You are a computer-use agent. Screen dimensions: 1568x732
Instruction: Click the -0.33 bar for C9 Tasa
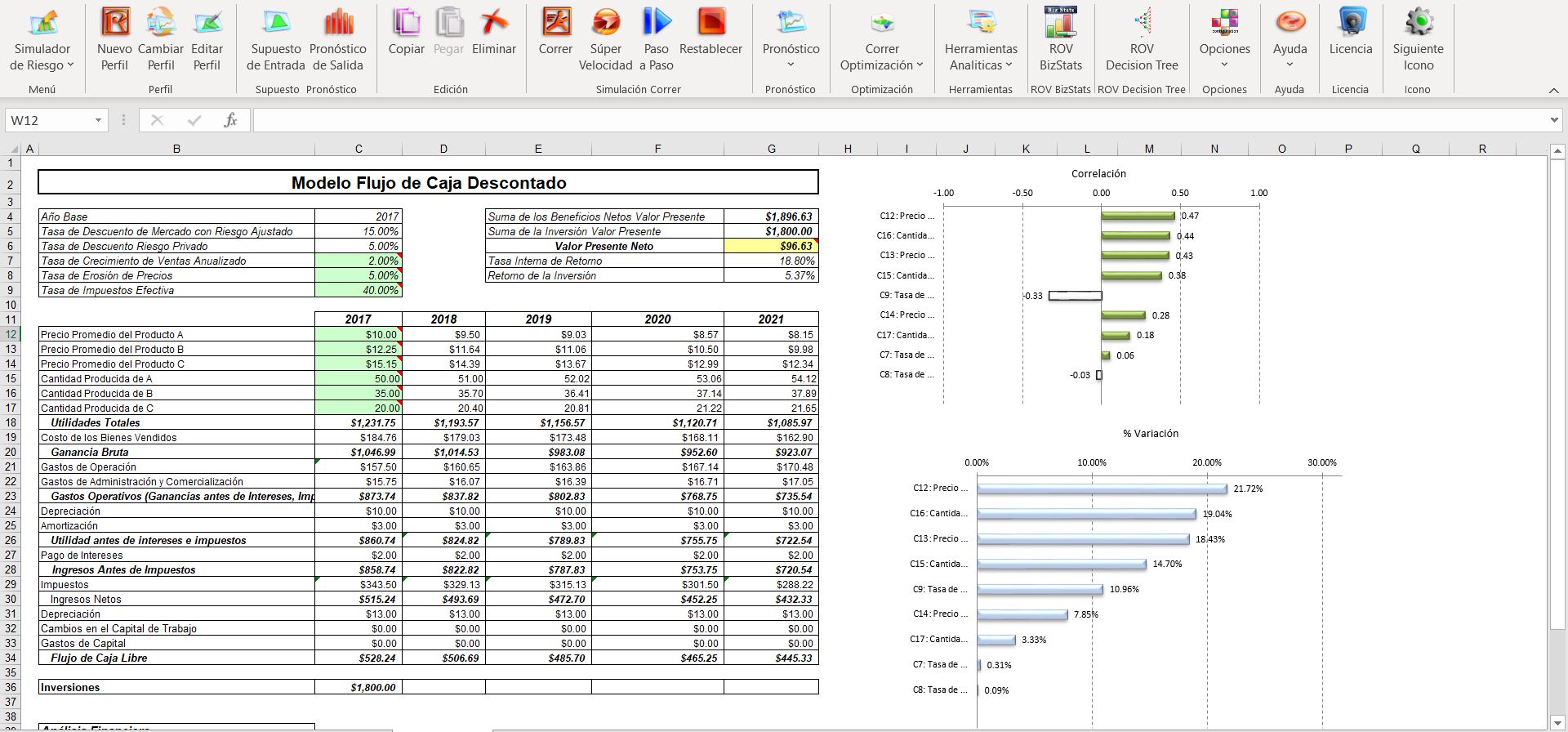pyautogui.click(x=1075, y=296)
